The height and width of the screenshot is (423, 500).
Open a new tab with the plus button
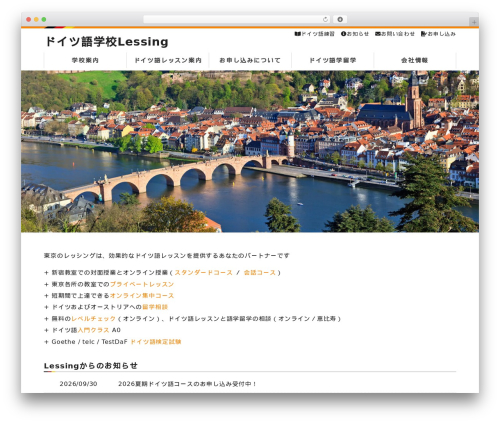pos(474,22)
